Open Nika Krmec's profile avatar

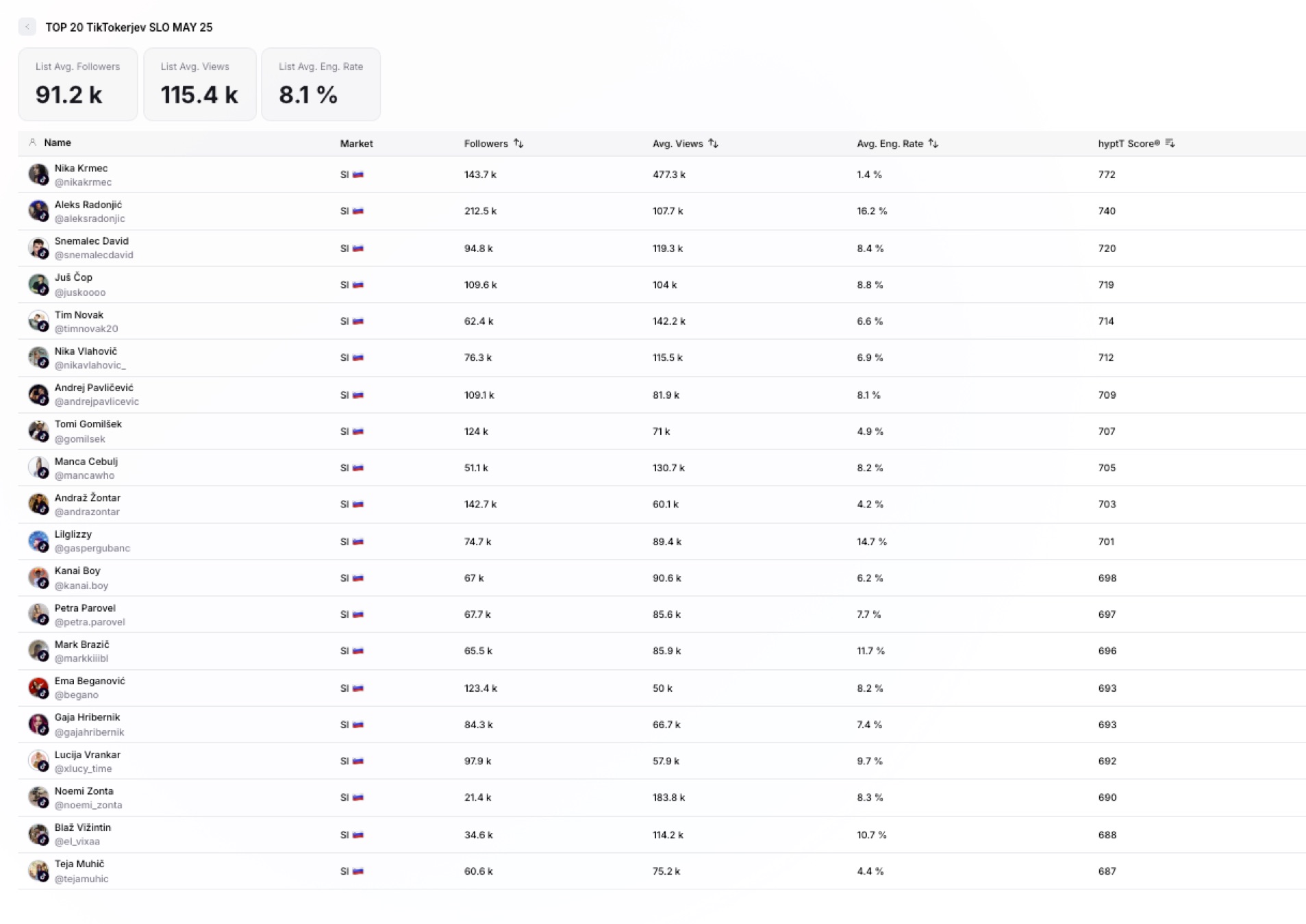(x=38, y=174)
